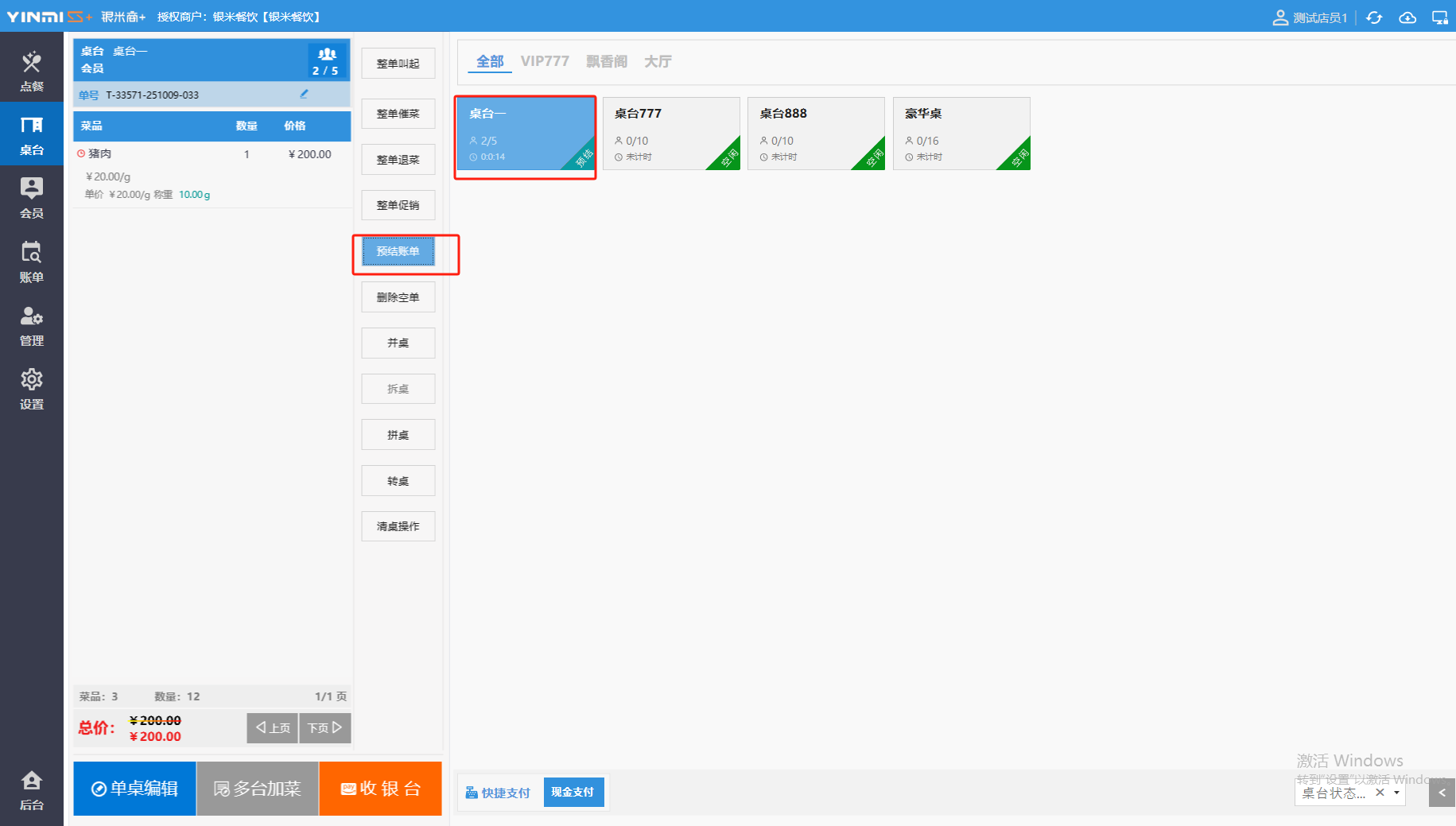The height and width of the screenshot is (826, 1456).
Task: Clear the 桌台状态 filter selection
Action: tap(1380, 793)
